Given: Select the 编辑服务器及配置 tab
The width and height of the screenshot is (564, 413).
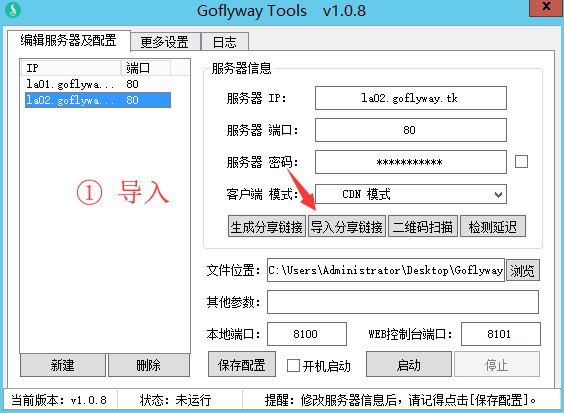Looking at the screenshot, I should tap(68, 40).
